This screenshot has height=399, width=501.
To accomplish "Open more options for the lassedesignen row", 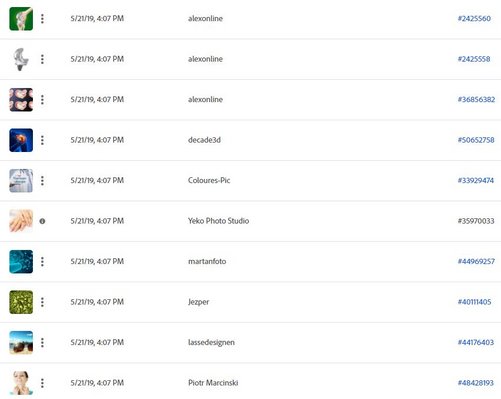I will [42, 343].
